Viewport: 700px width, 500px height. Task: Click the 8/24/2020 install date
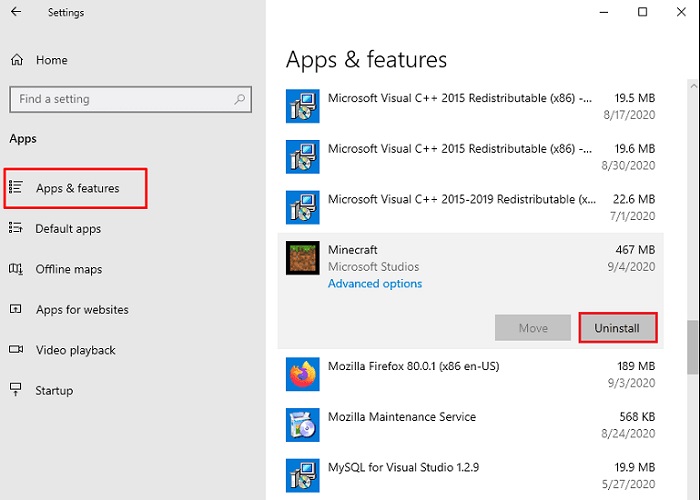(x=628, y=433)
